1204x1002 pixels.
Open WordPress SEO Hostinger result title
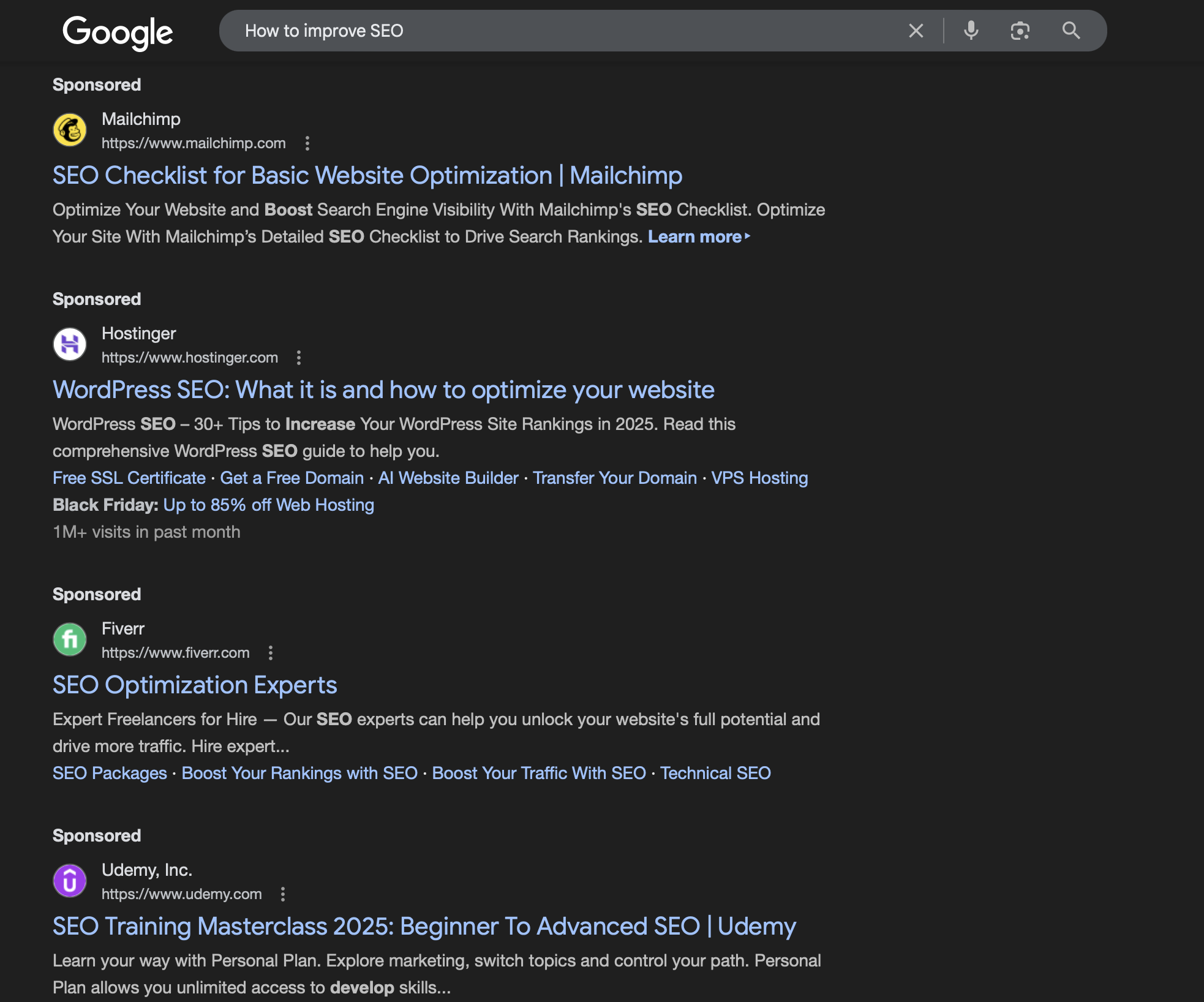[383, 390]
